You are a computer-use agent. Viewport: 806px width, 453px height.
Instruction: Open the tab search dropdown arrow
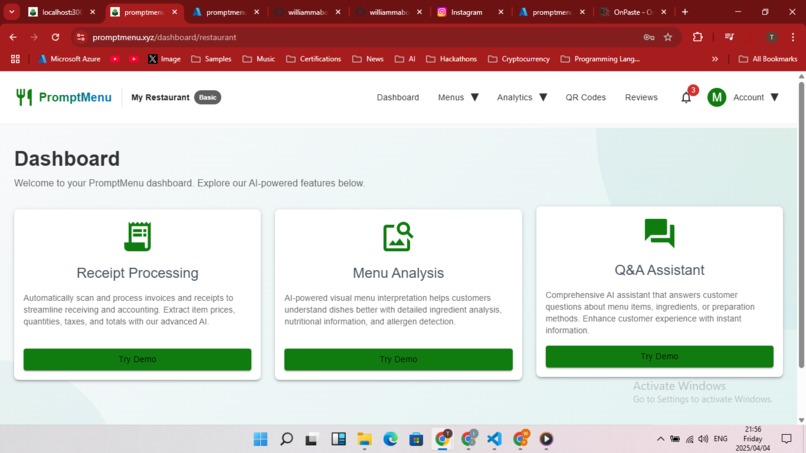[12, 12]
